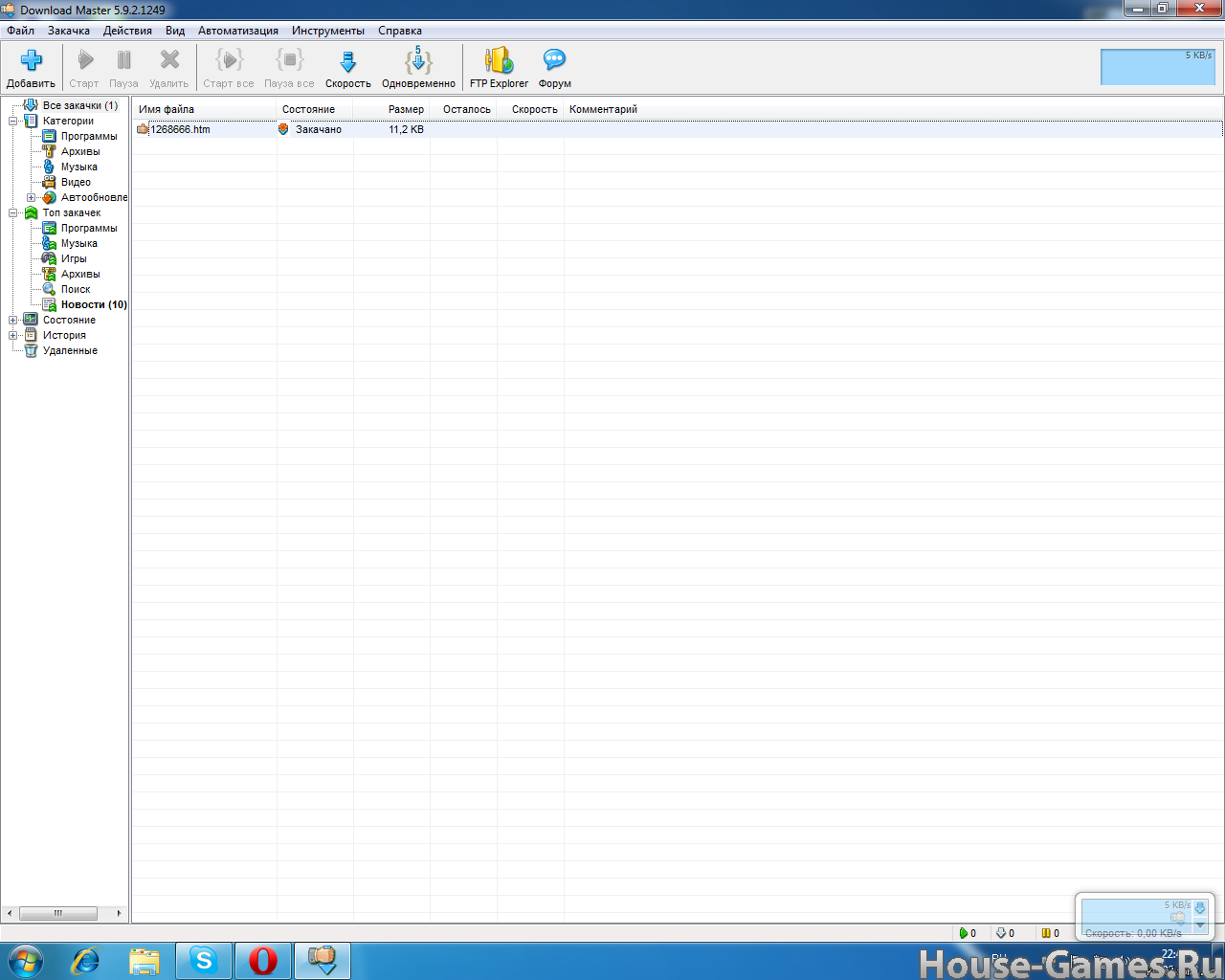The image size is (1225, 980).
Task: Expand the История tree node
Action: 13,335
